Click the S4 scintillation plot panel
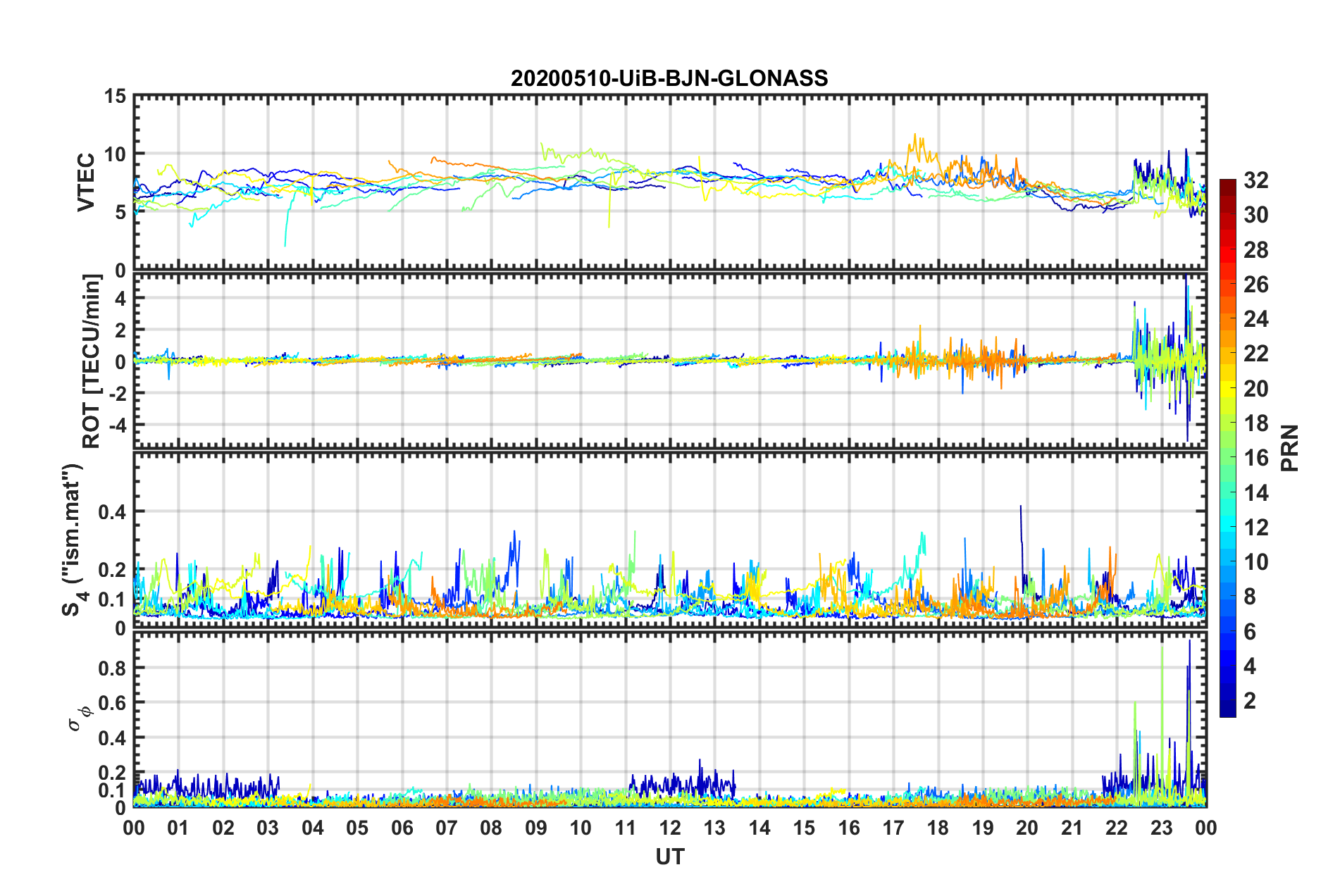Viewport: 1340px width, 896px height. click(670, 540)
